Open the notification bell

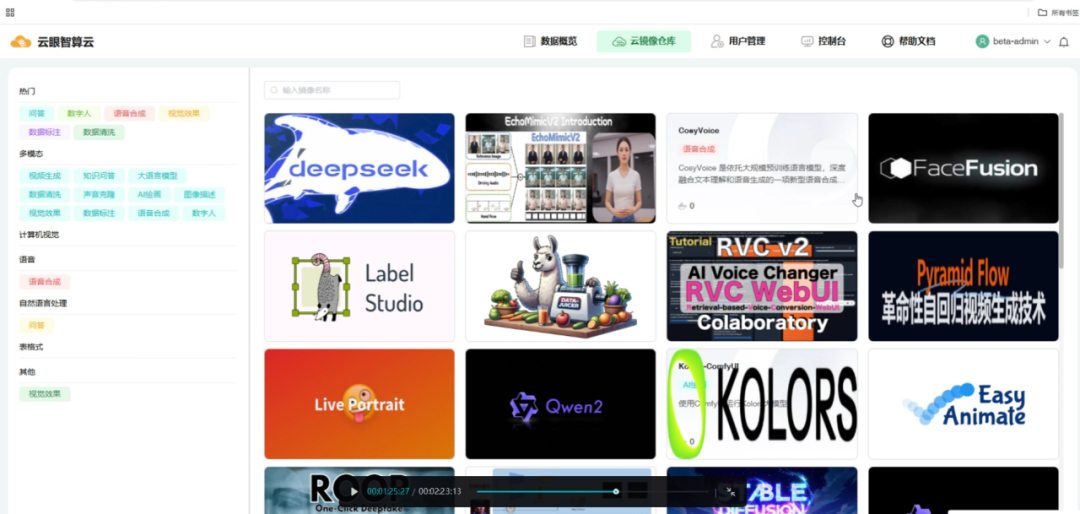1063,42
